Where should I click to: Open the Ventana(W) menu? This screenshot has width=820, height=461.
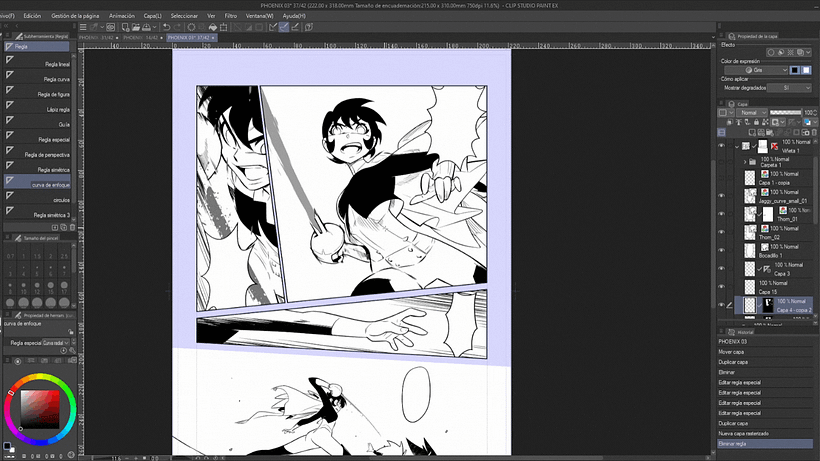[x=260, y=16]
